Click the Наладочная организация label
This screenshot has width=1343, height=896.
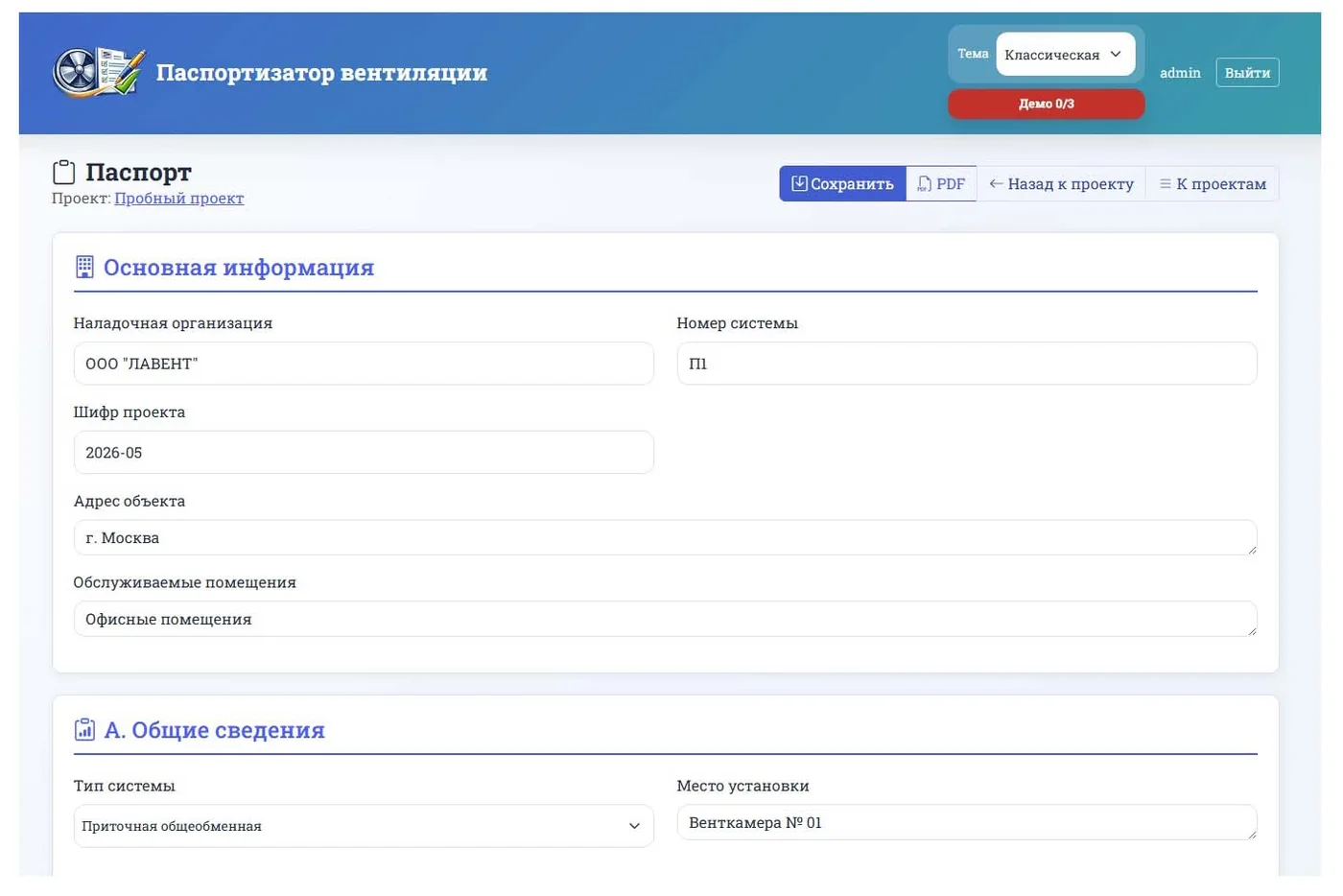pyautogui.click(x=173, y=323)
